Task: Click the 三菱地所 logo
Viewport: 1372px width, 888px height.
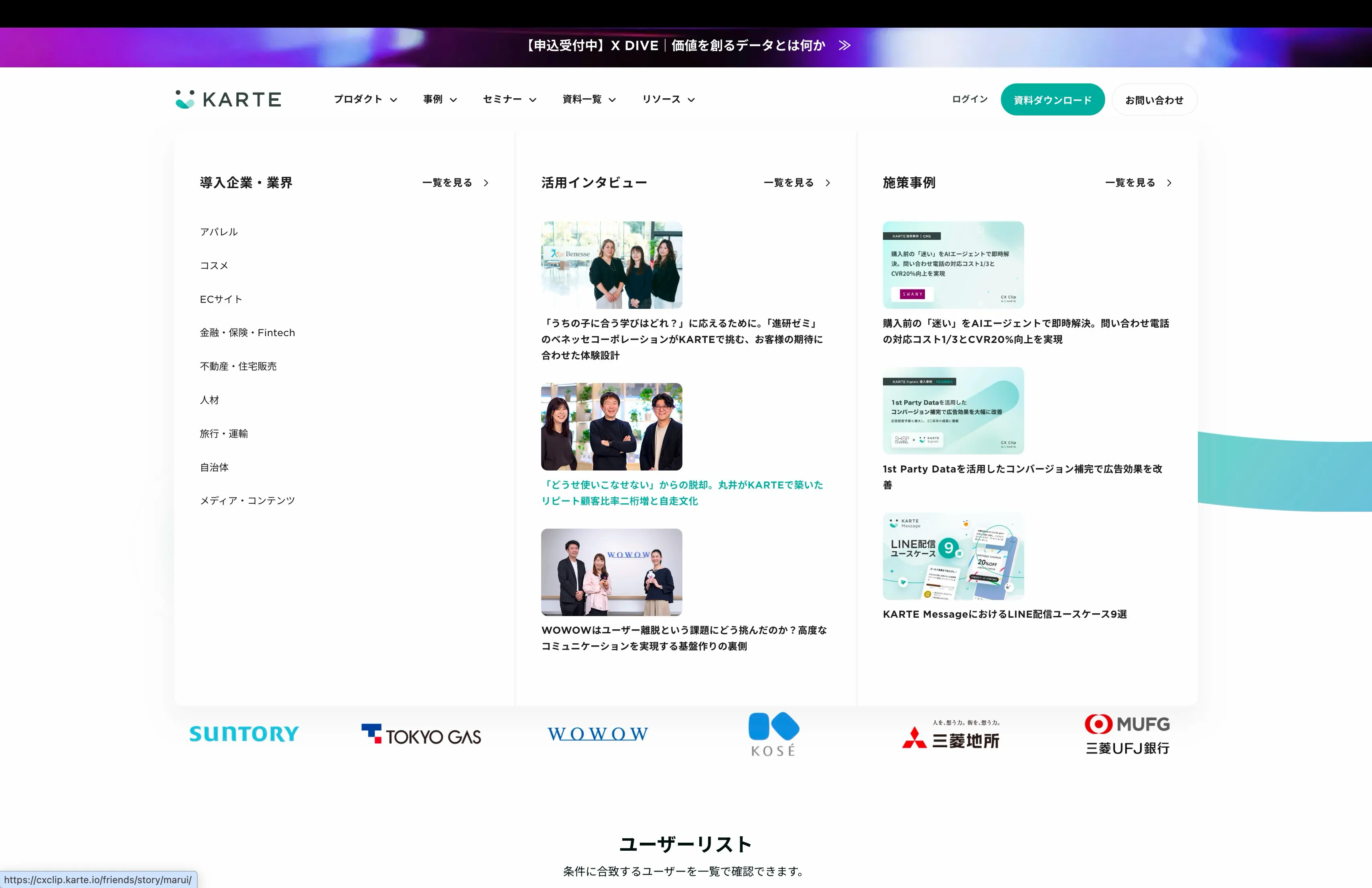Action: pyautogui.click(x=951, y=735)
